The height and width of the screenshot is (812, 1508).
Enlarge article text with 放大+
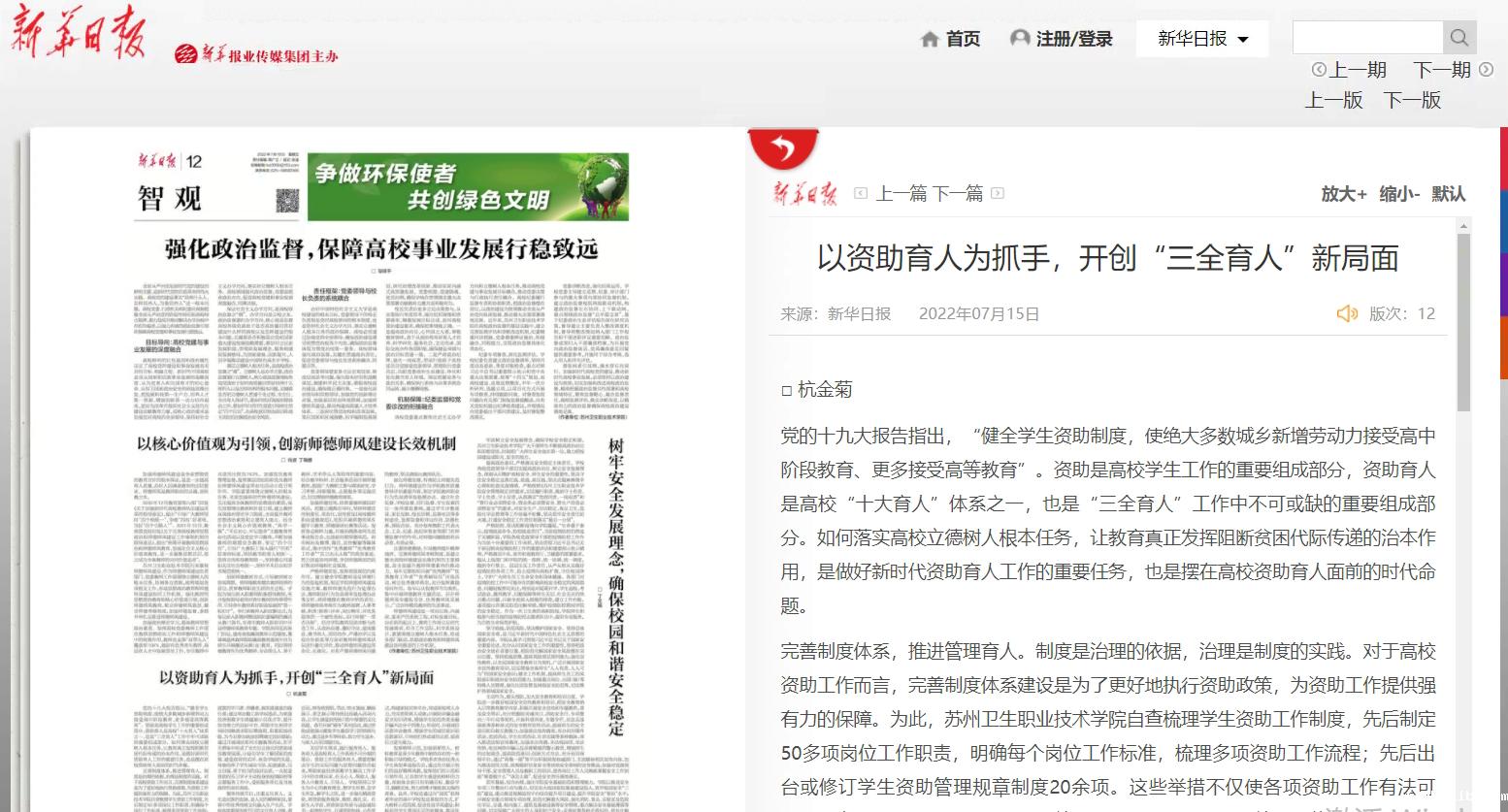[x=1343, y=194]
